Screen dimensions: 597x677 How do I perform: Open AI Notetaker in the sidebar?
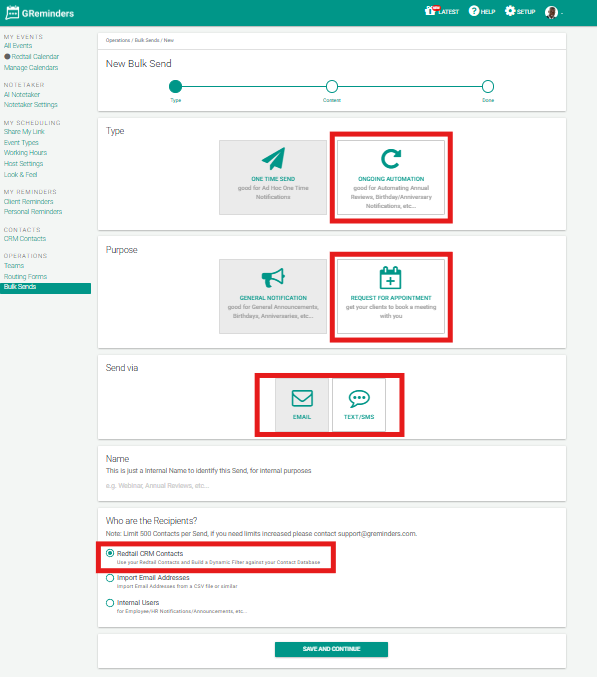pyautogui.click(x=22, y=95)
